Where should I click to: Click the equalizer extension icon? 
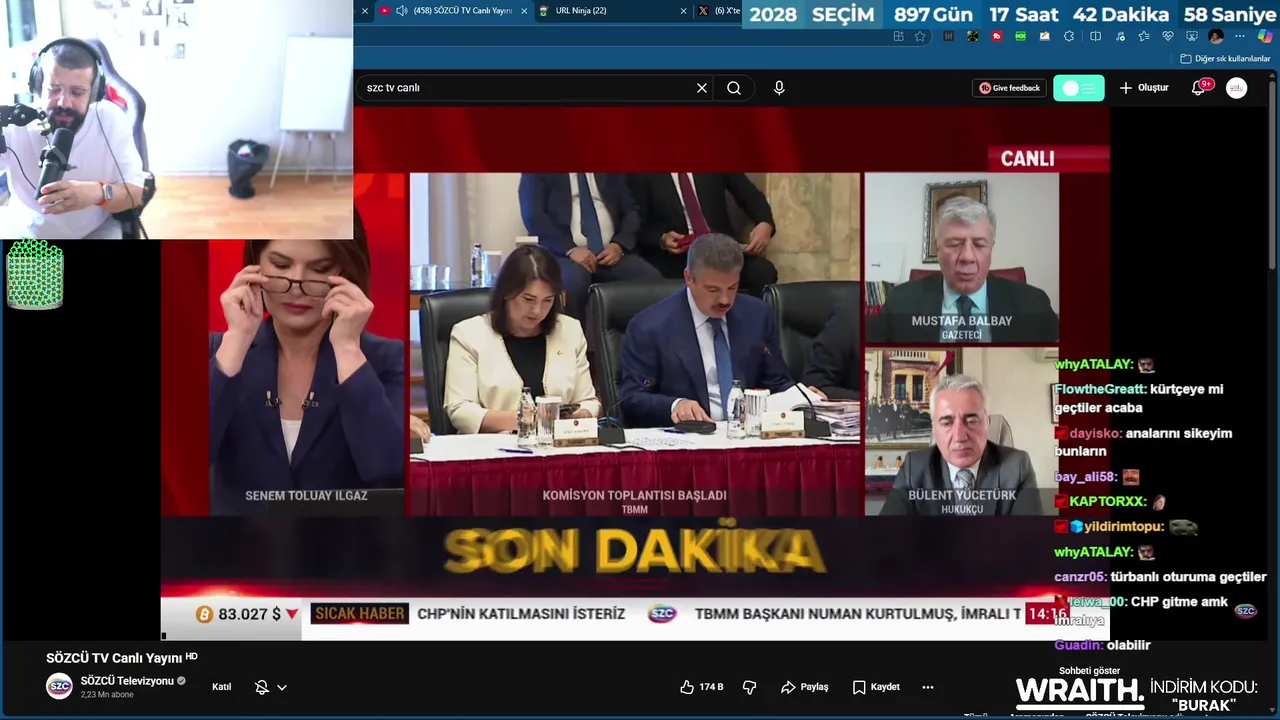pyautogui.click(x=948, y=36)
